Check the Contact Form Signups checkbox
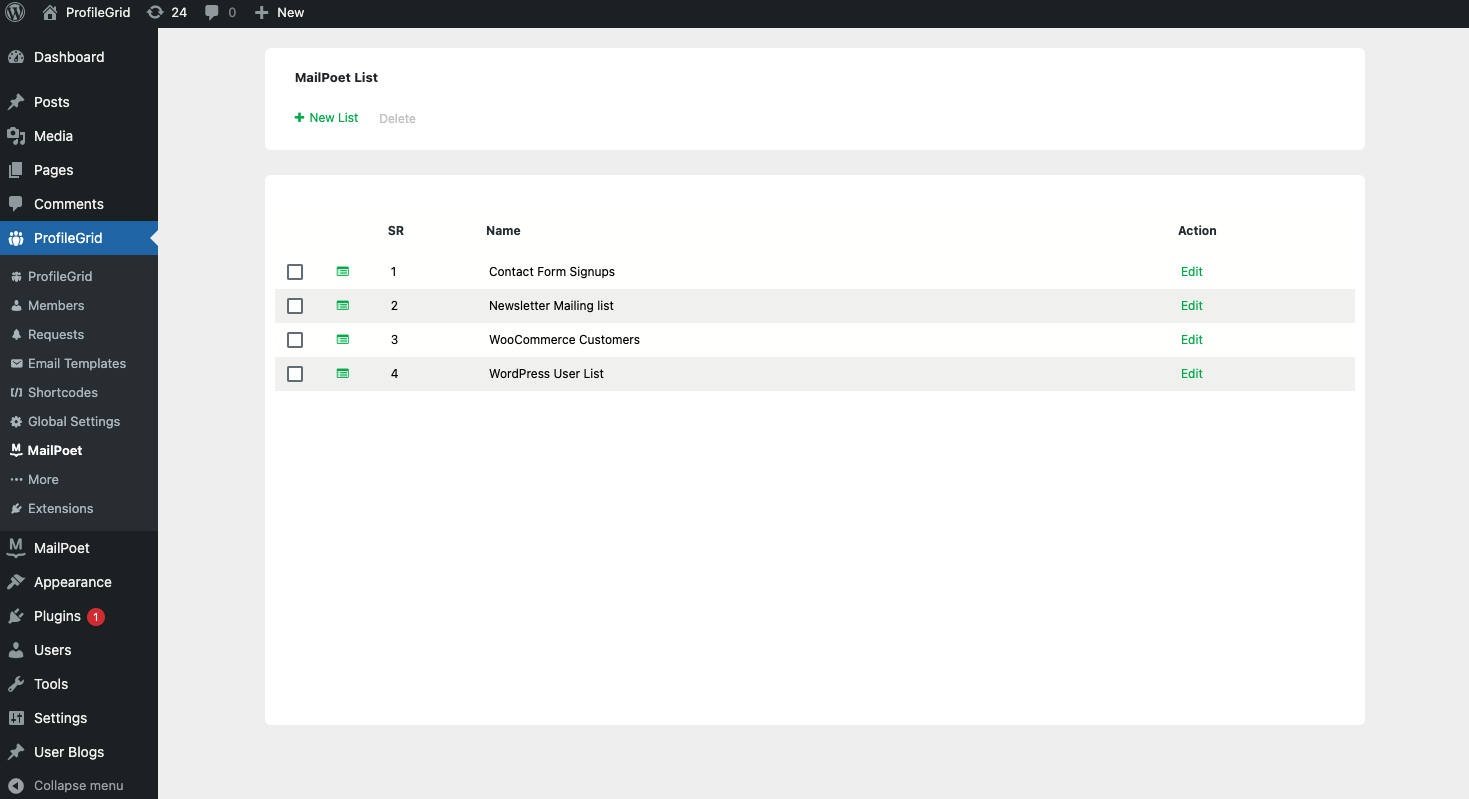Image resolution: width=1469 pixels, height=799 pixels. [x=295, y=272]
